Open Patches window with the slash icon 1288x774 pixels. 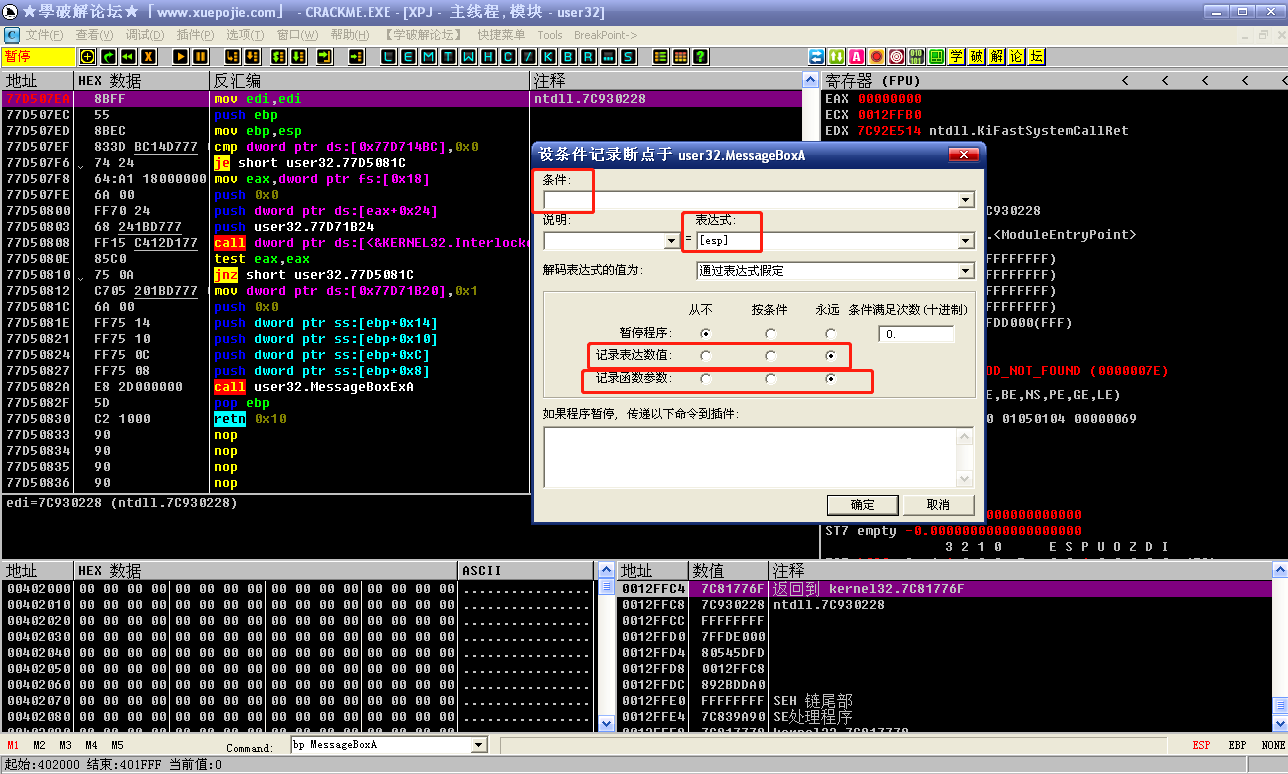pos(528,57)
